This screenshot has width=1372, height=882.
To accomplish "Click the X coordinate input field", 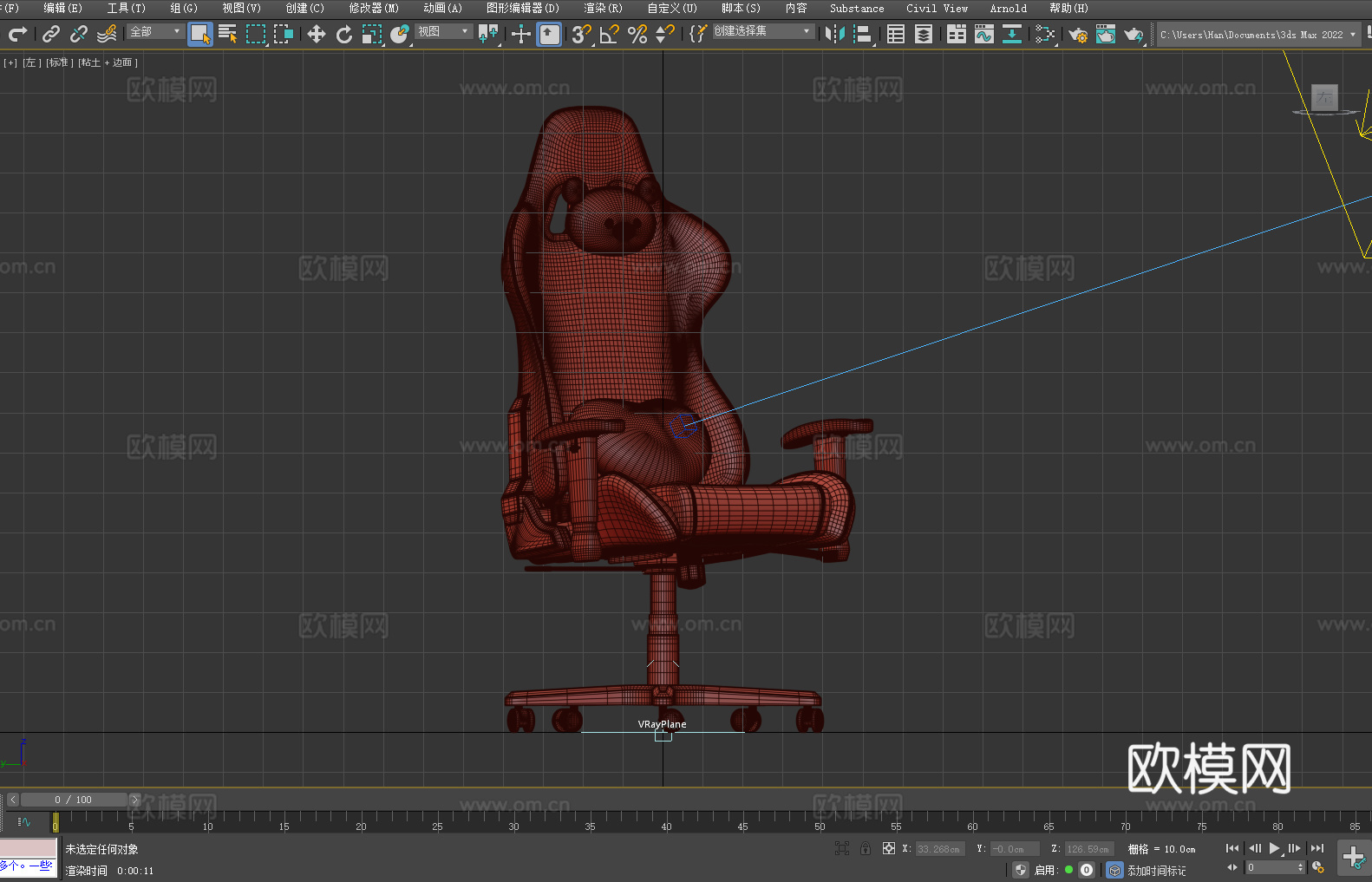I will point(941,849).
